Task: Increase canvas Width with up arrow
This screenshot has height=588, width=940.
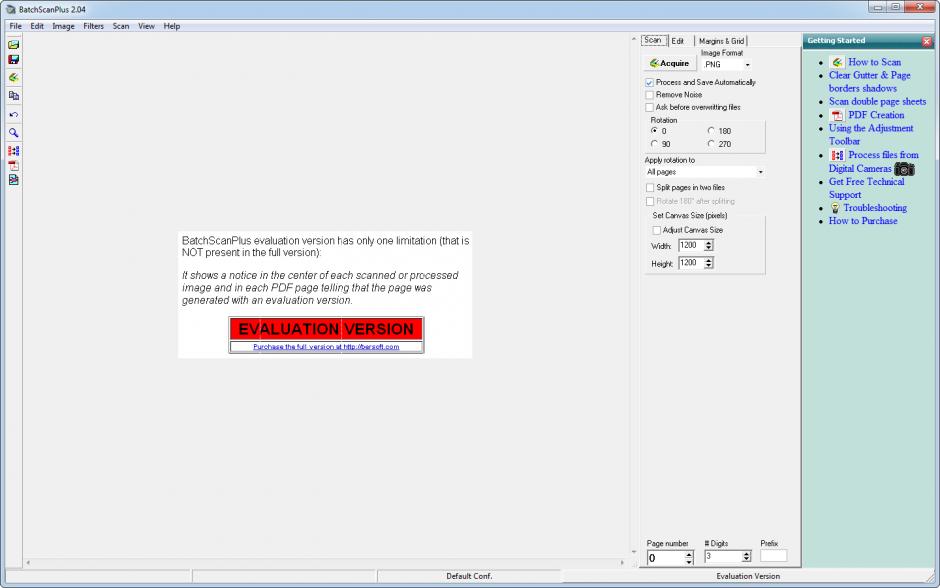Action: coord(709,243)
